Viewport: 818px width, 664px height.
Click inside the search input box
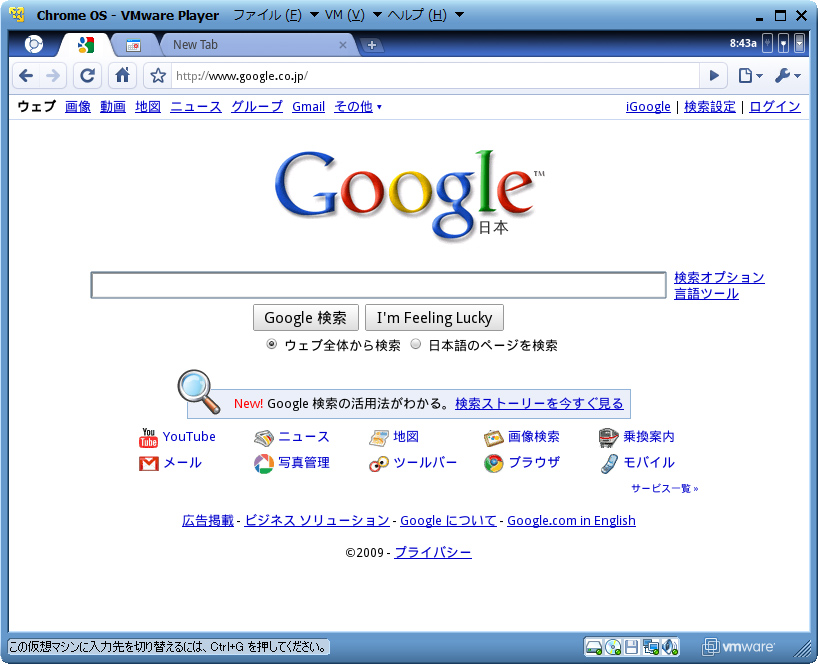click(x=378, y=285)
